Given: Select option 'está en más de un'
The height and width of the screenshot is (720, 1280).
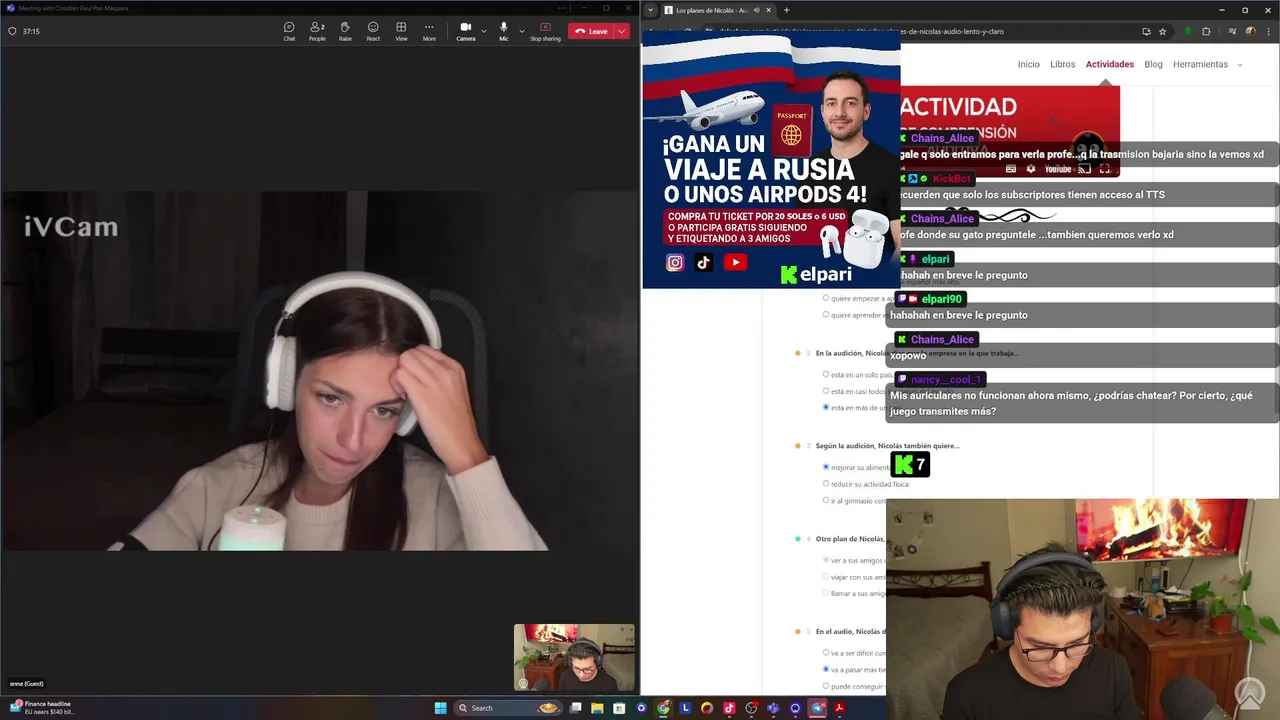Looking at the screenshot, I should [x=826, y=407].
